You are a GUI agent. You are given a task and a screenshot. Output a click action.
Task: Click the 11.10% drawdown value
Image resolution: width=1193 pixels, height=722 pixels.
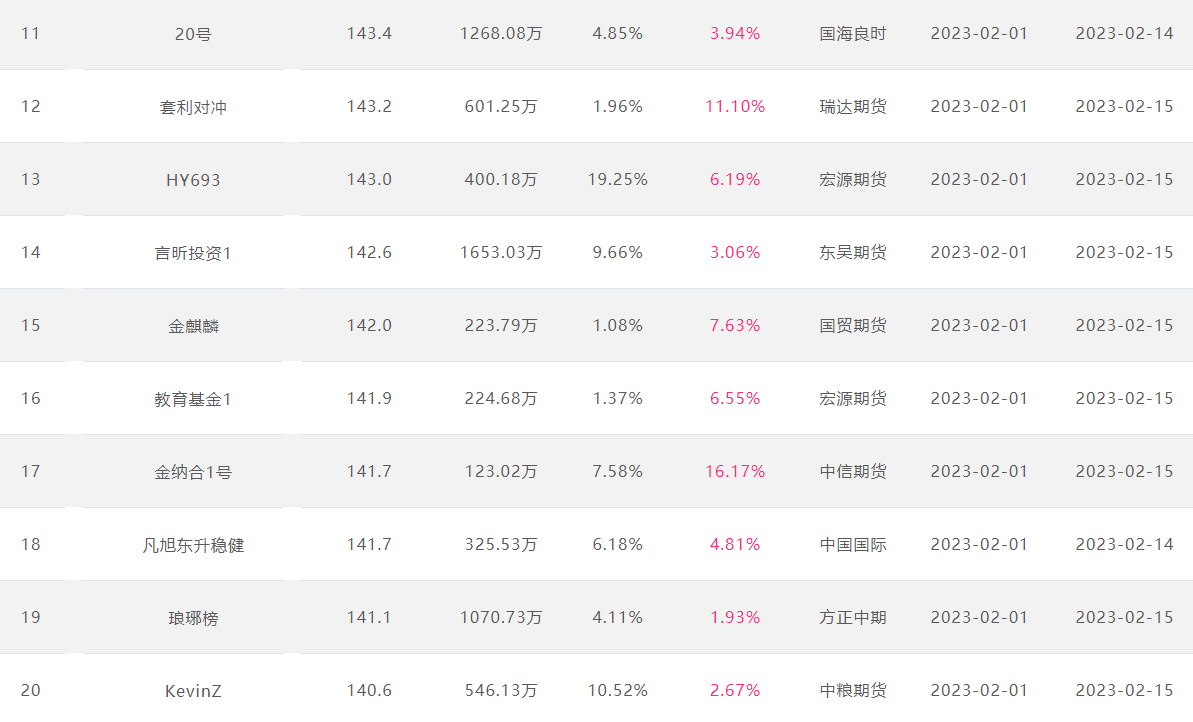point(735,107)
